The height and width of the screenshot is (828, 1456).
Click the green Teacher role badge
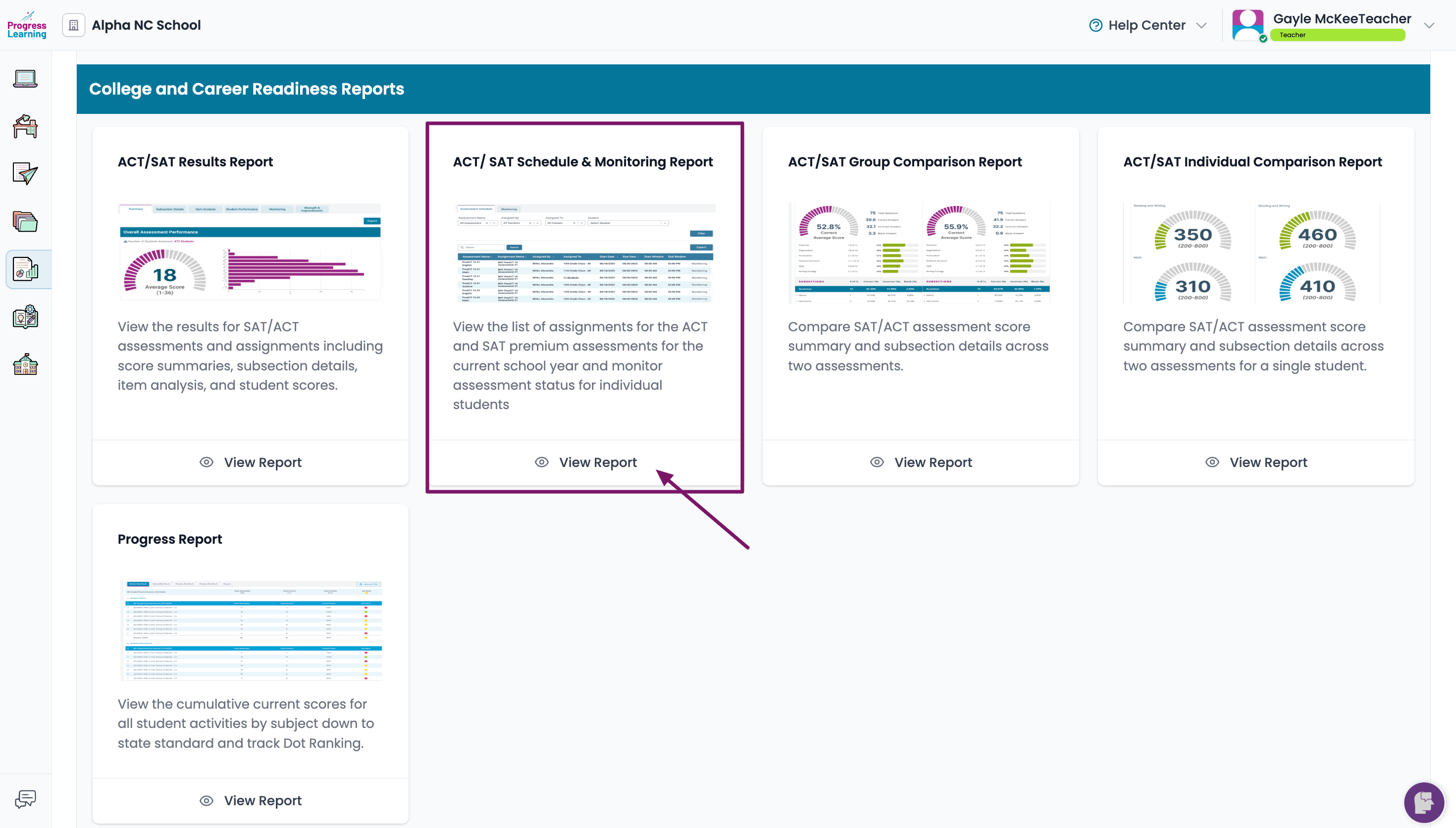1337,35
